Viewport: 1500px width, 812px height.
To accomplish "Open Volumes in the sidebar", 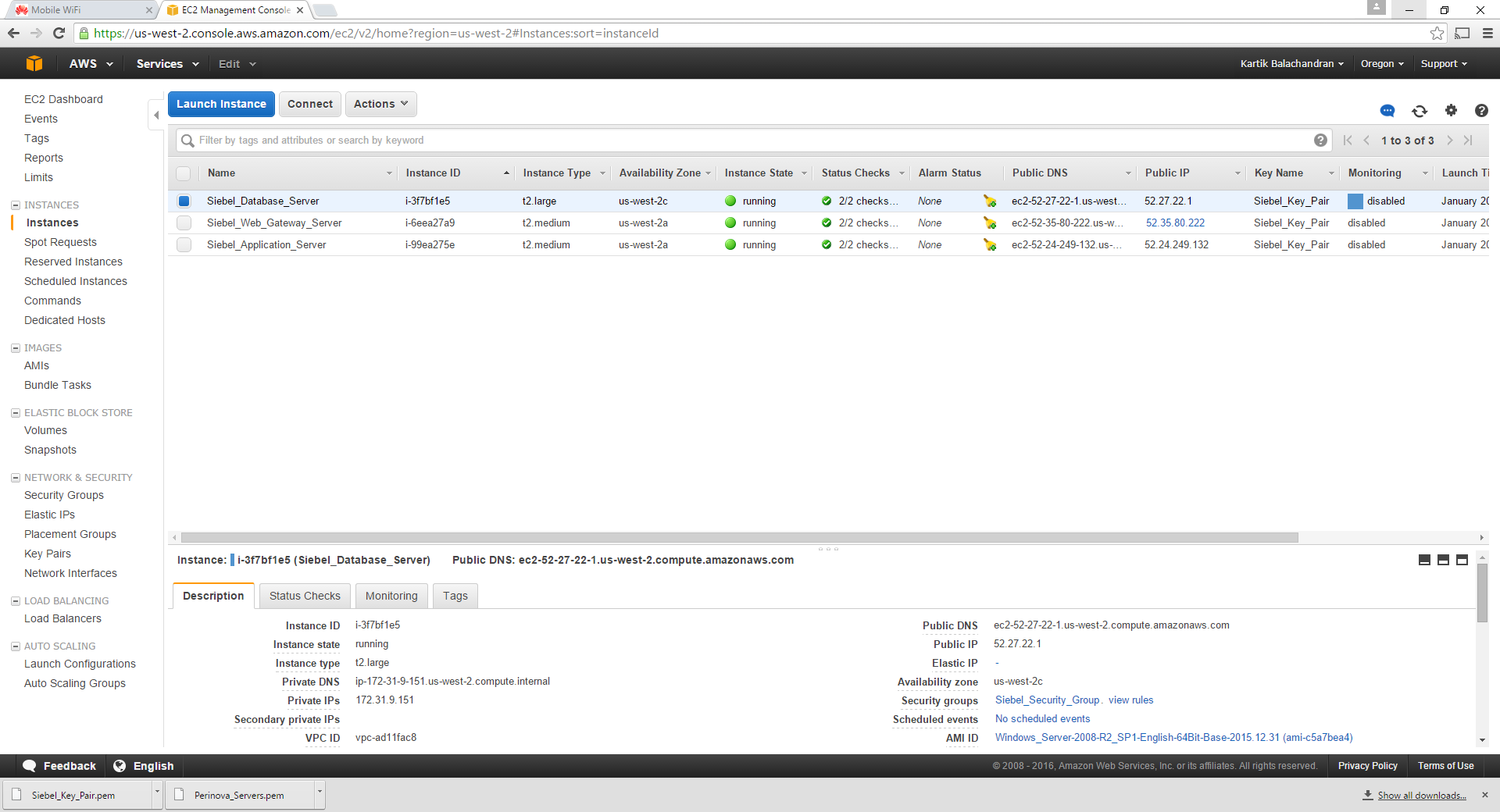I will pyautogui.click(x=45, y=430).
